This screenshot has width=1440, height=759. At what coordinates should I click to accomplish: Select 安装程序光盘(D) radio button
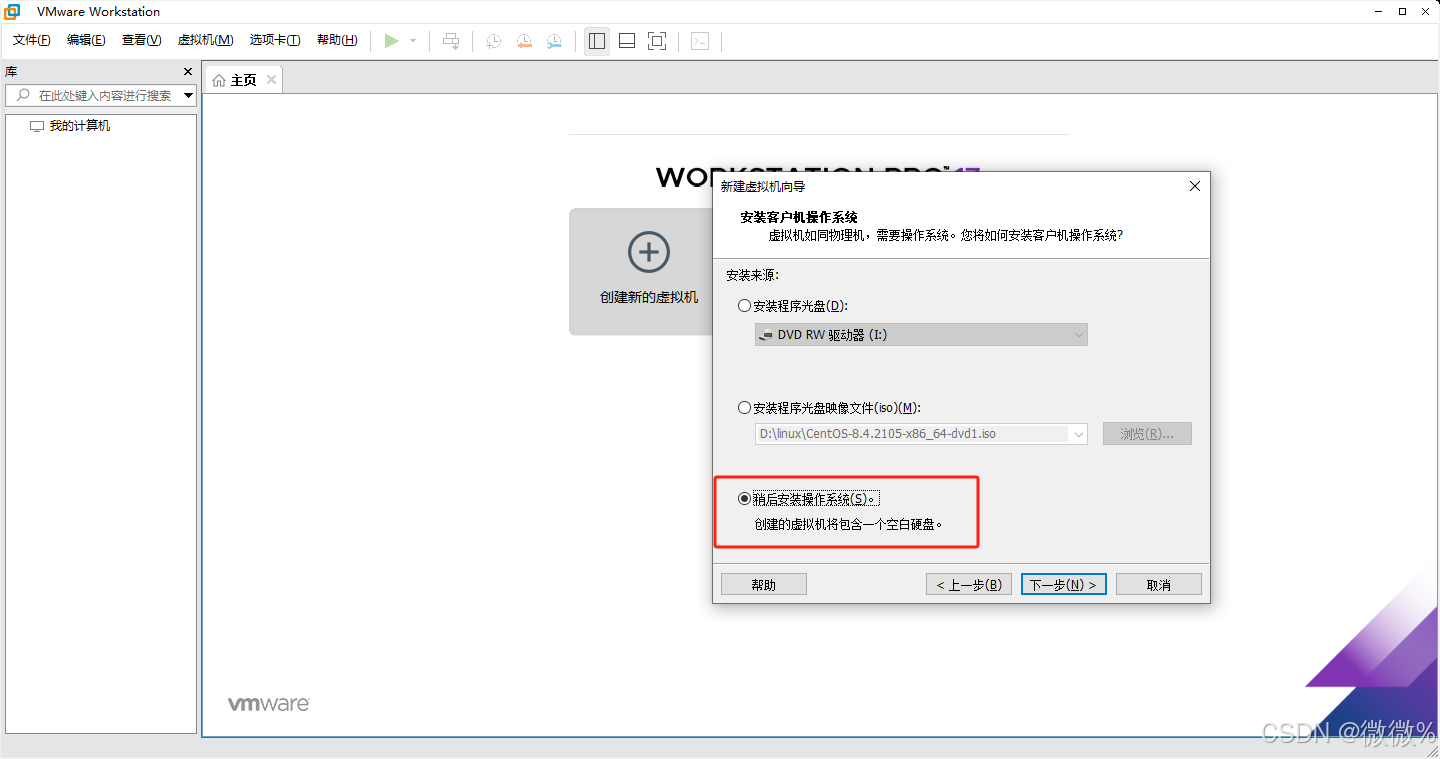(x=744, y=305)
